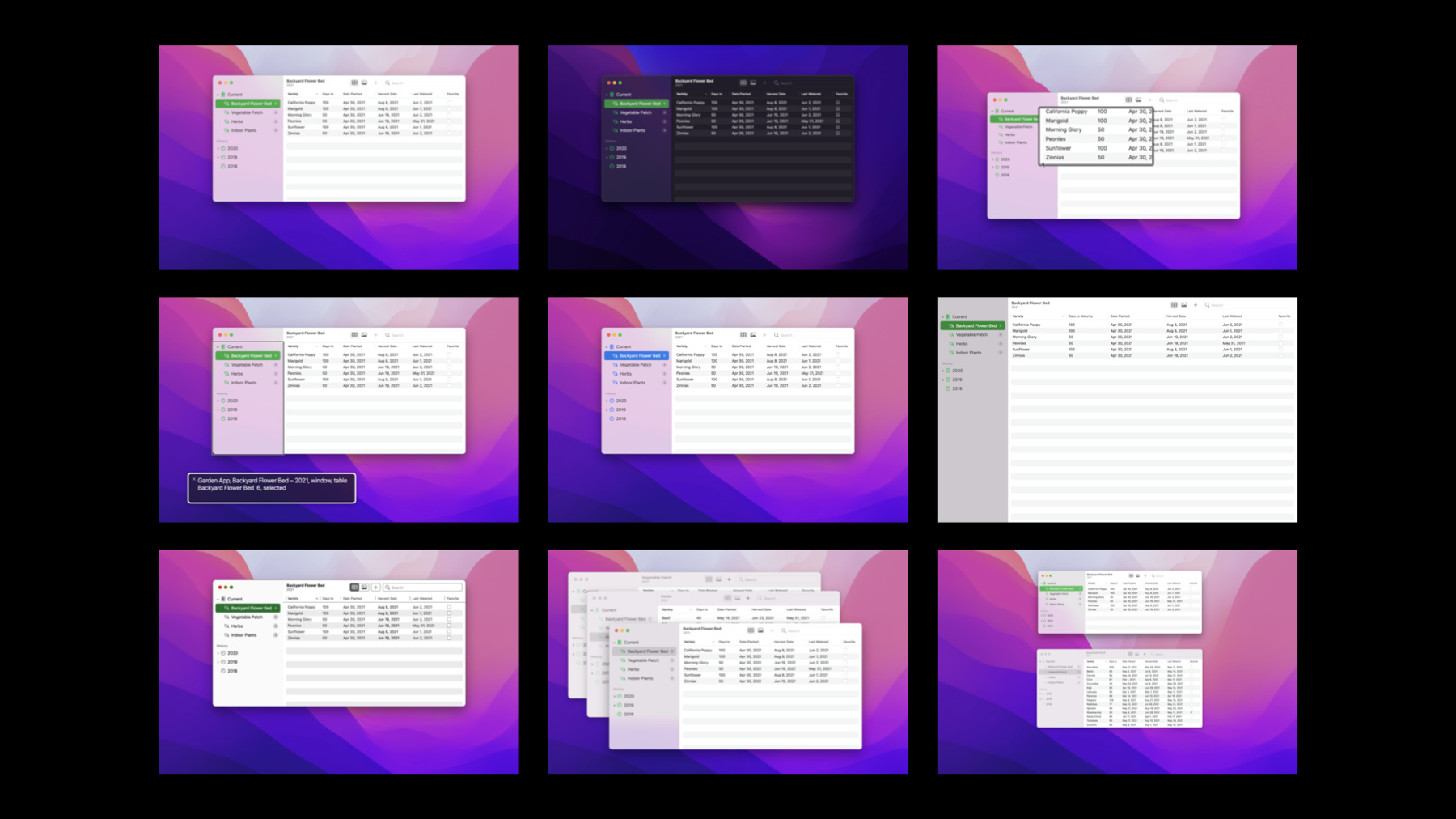Viewport: 1456px width, 819px height.
Task: Select Indoor Plants in high-contrast window sidebar
Action: point(248,635)
